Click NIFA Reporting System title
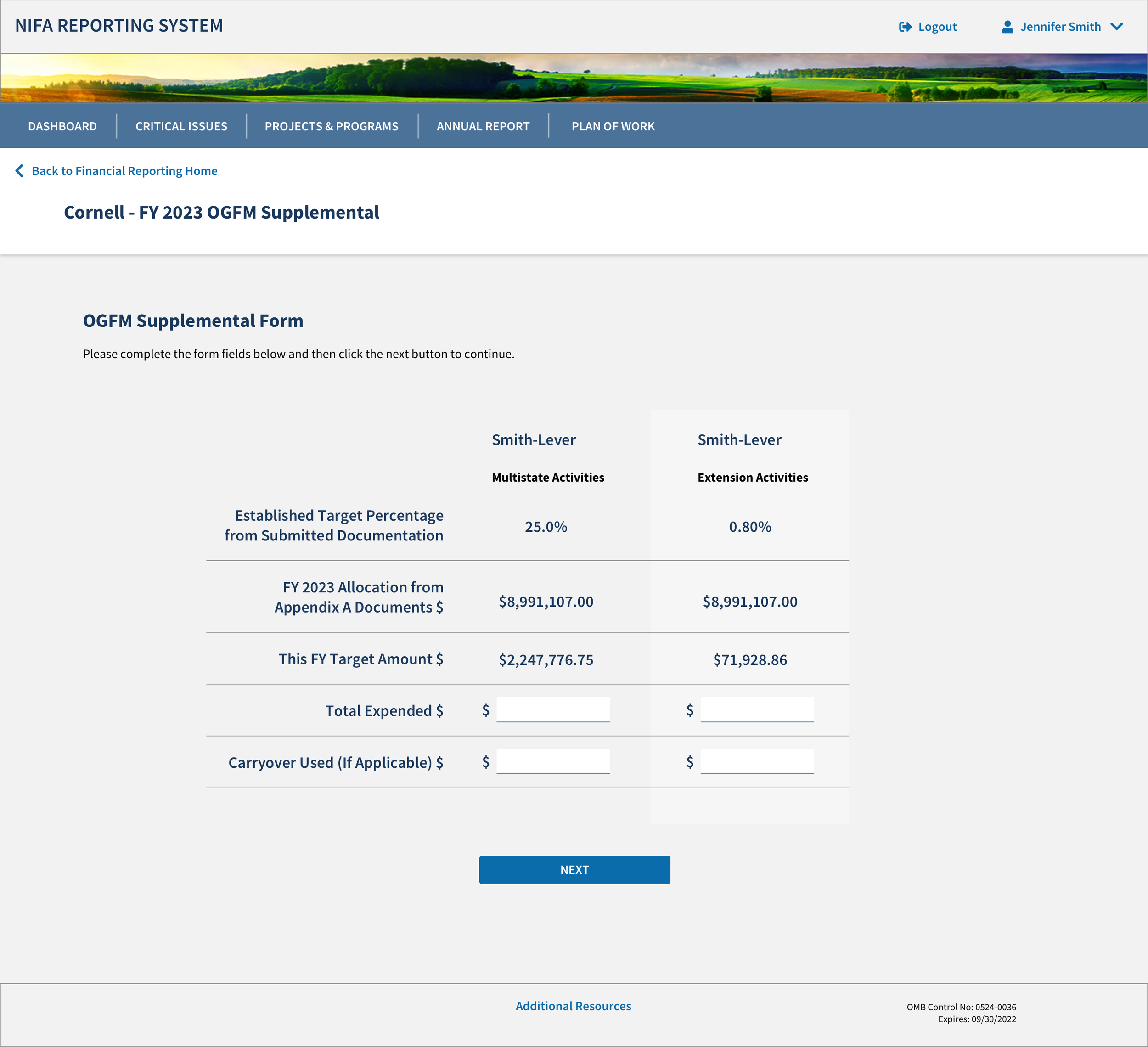Image resolution: width=1148 pixels, height=1047 pixels. pos(119,26)
